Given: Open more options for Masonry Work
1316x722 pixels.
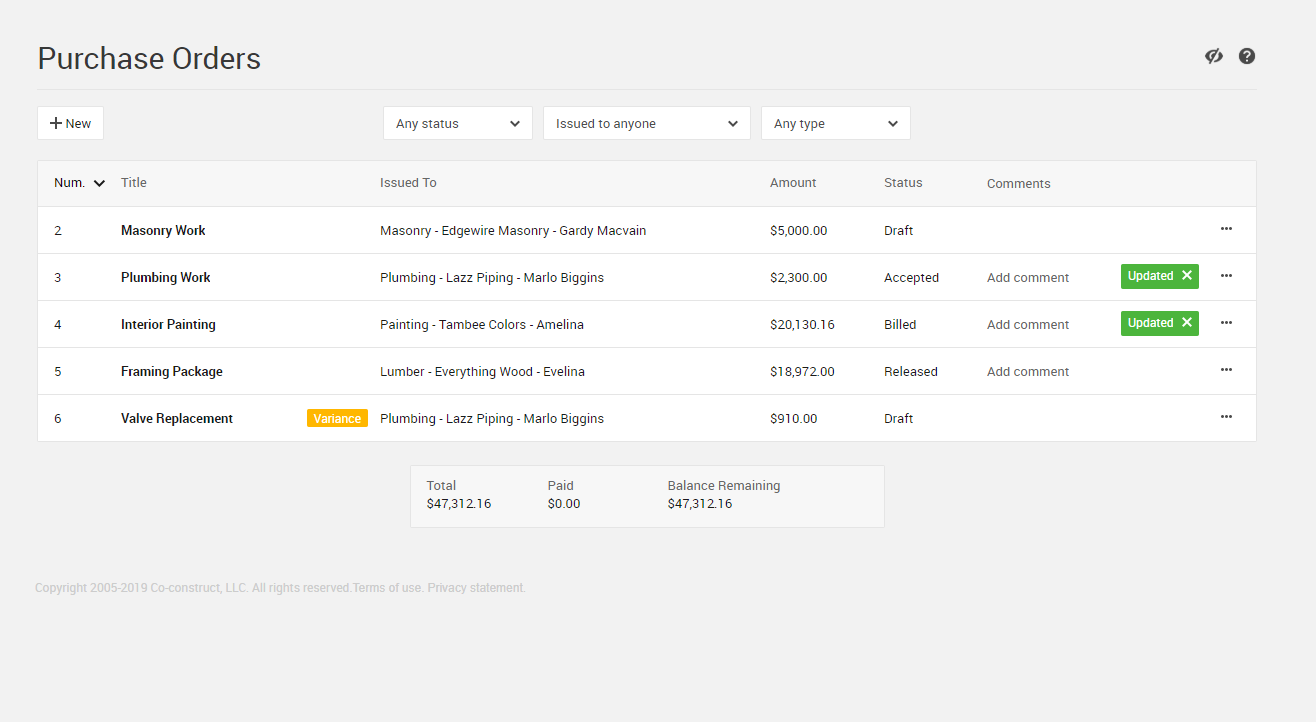Looking at the screenshot, I should 1226,229.
